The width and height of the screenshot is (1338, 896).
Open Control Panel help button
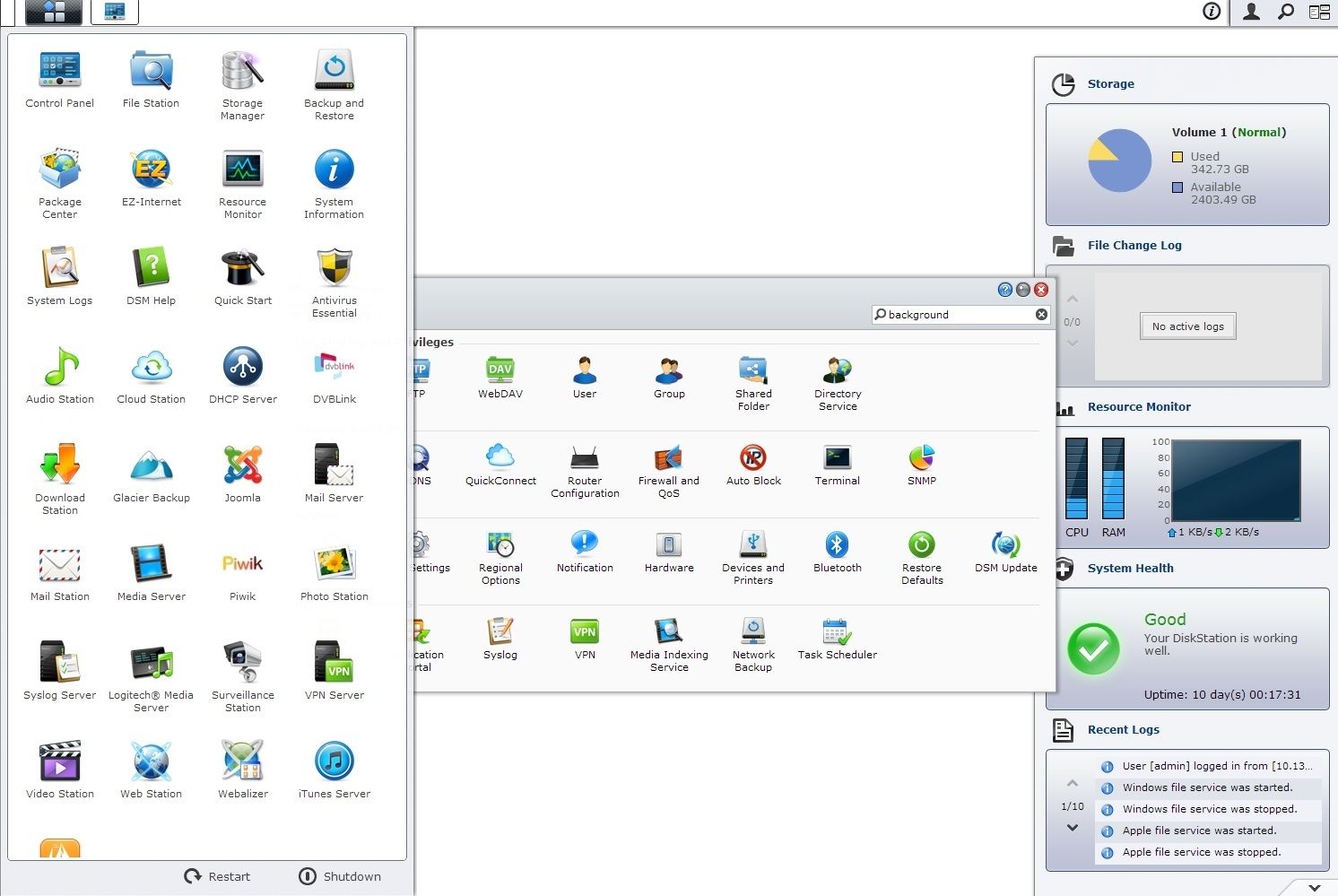click(x=1005, y=290)
